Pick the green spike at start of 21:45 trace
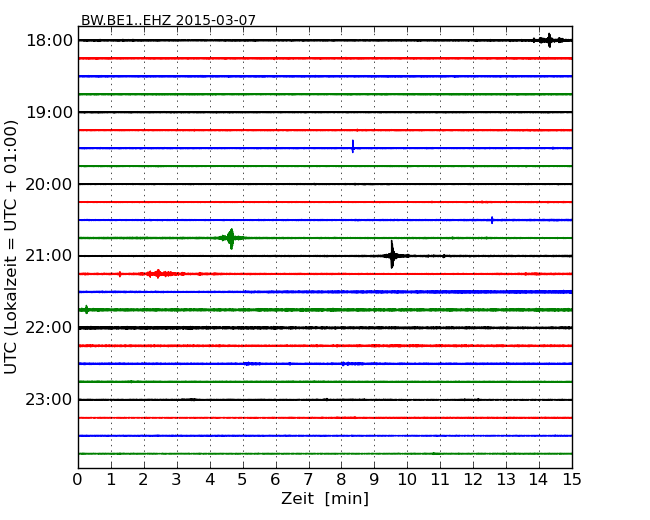Viewport: 650px width, 520px height. tap(86, 309)
